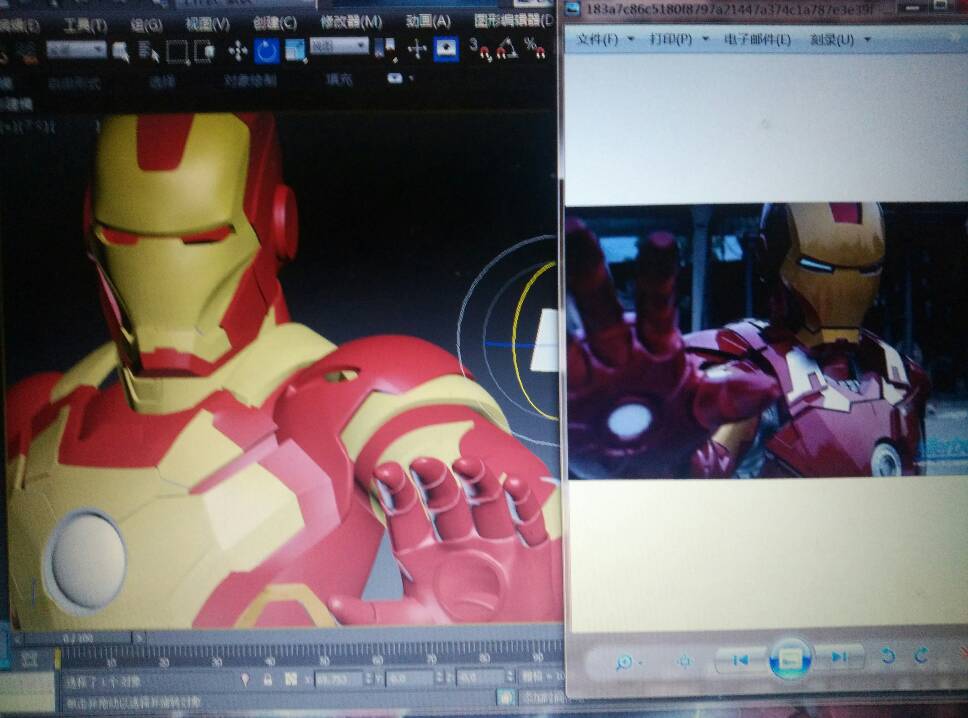
Task: Toggle the selection lock padlock icon
Action: 267,680
